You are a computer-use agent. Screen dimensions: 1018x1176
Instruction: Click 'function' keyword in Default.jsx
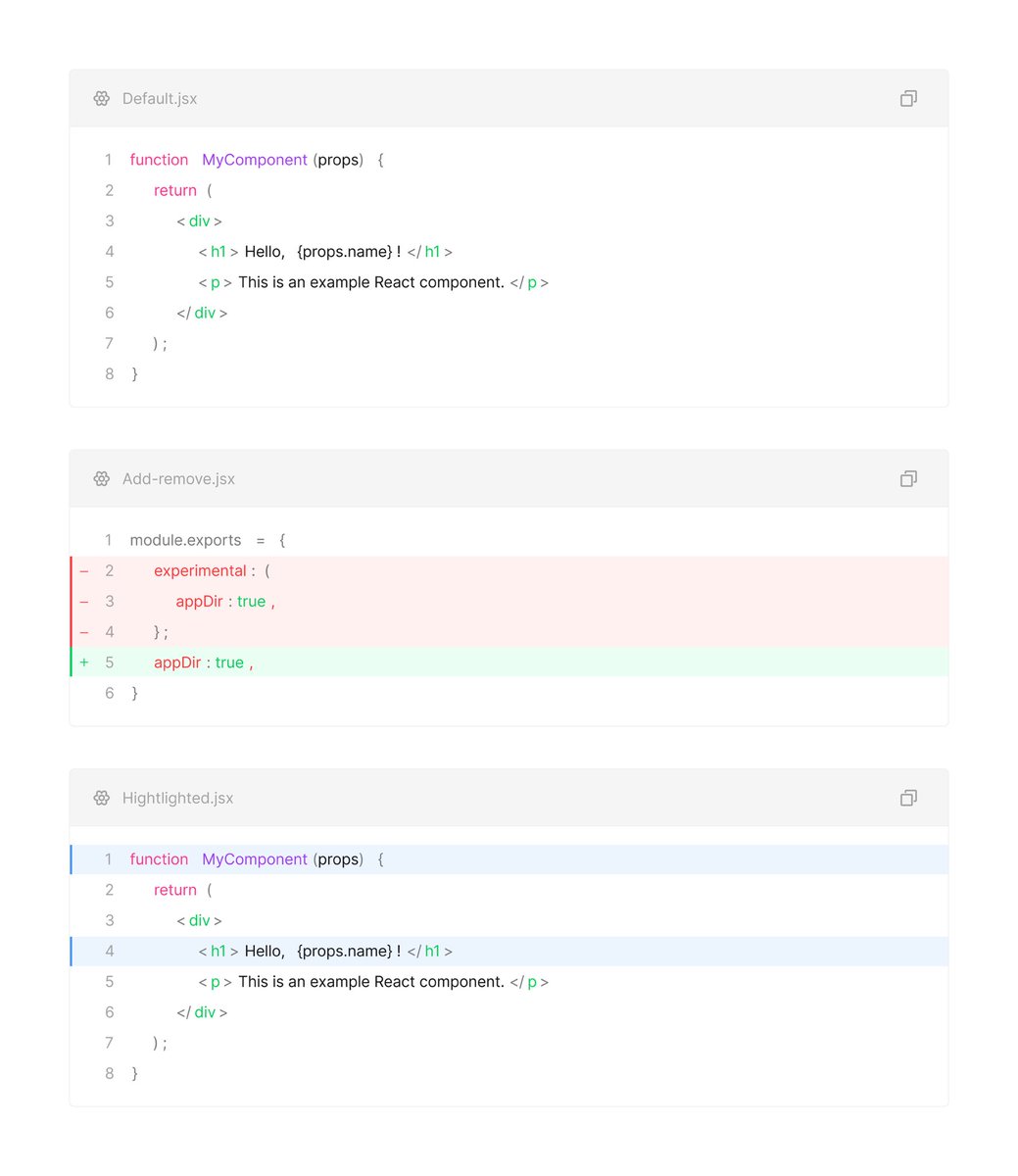tap(159, 160)
